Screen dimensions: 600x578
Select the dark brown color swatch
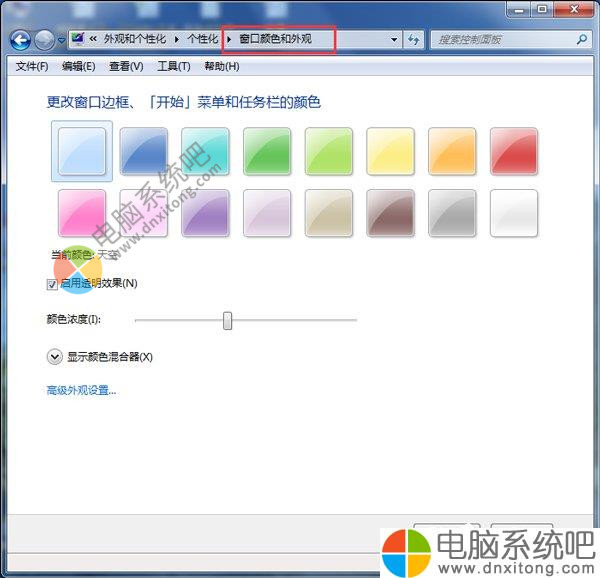point(391,212)
